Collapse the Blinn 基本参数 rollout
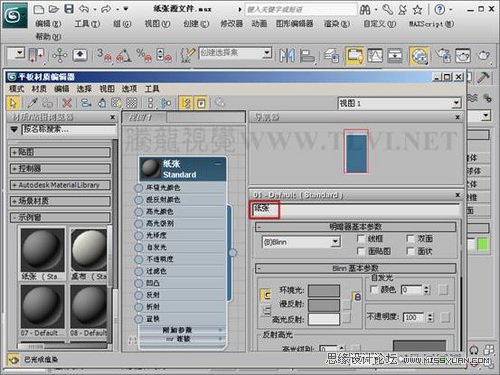The height and width of the screenshot is (375, 500). pos(356,268)
